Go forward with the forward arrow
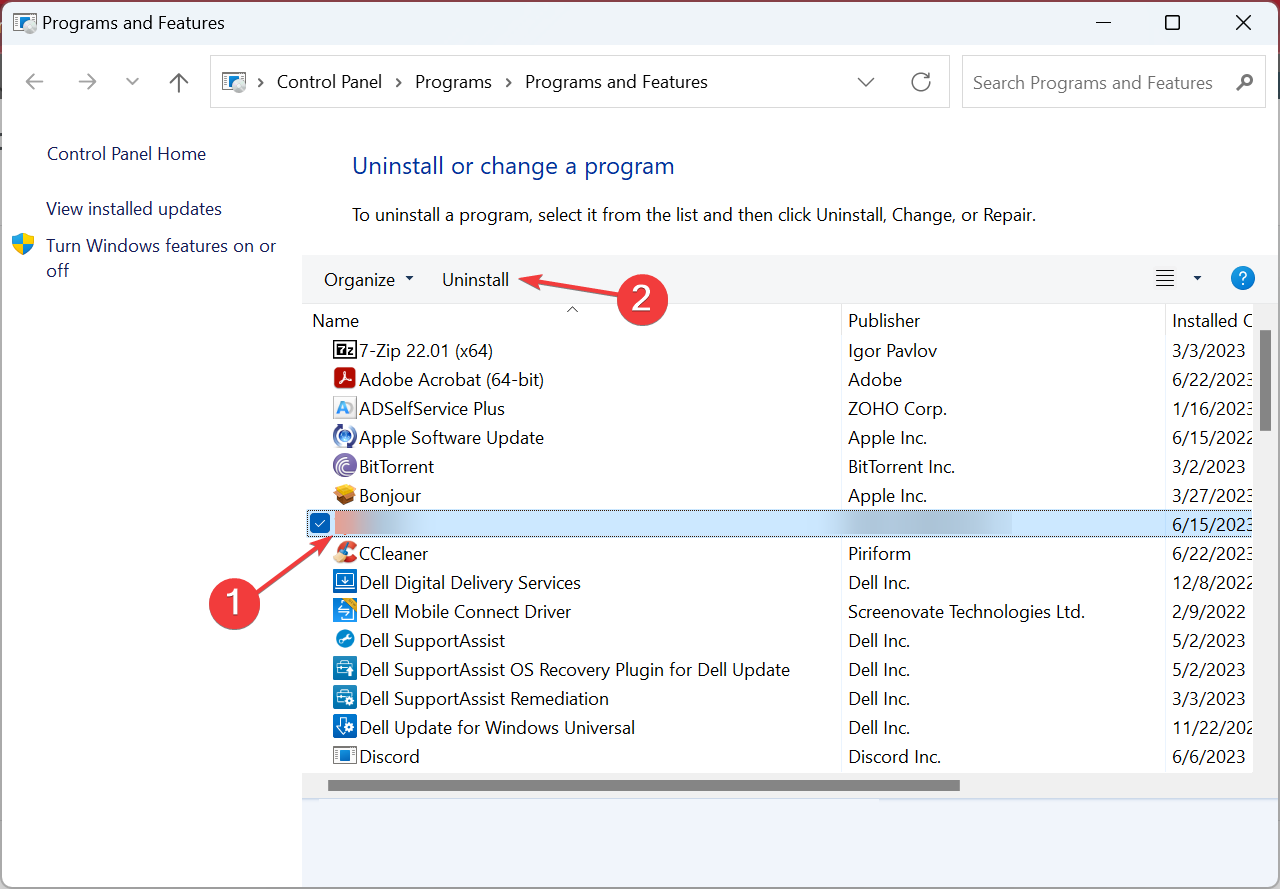 87,82
